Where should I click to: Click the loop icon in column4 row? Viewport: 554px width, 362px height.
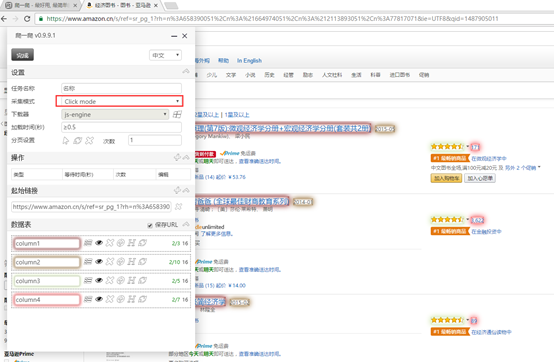[142, 299]
